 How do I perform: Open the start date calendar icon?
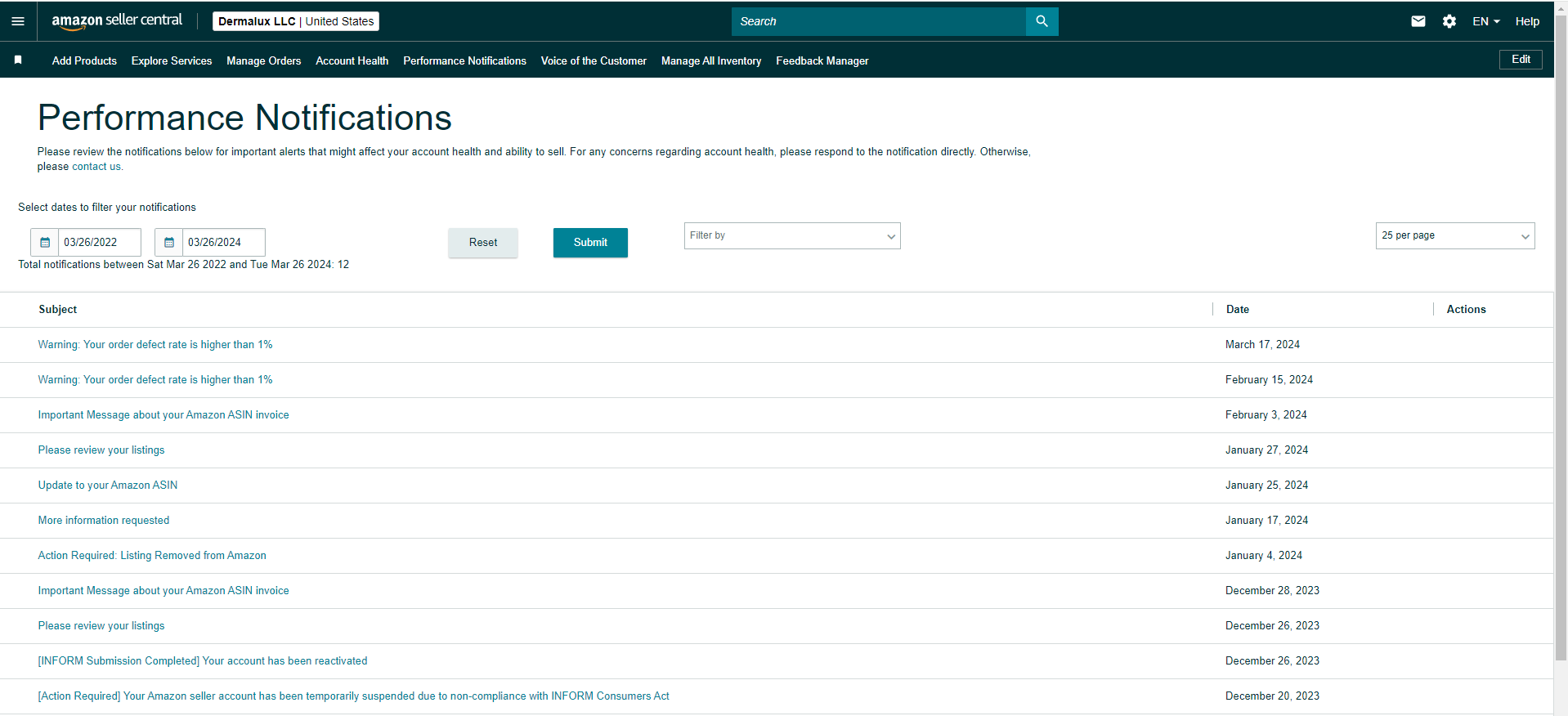click(x=45, y=243)
